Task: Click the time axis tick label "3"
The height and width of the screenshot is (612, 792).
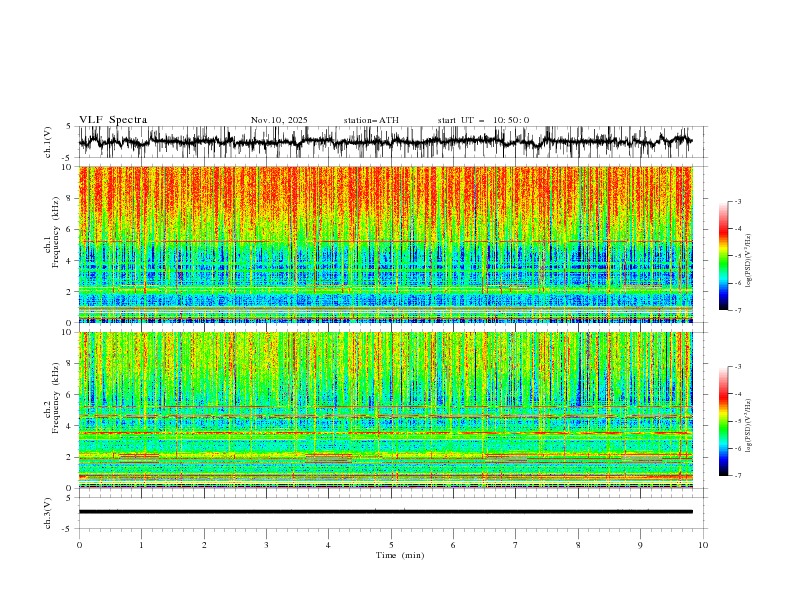Action: coord(266,545)
